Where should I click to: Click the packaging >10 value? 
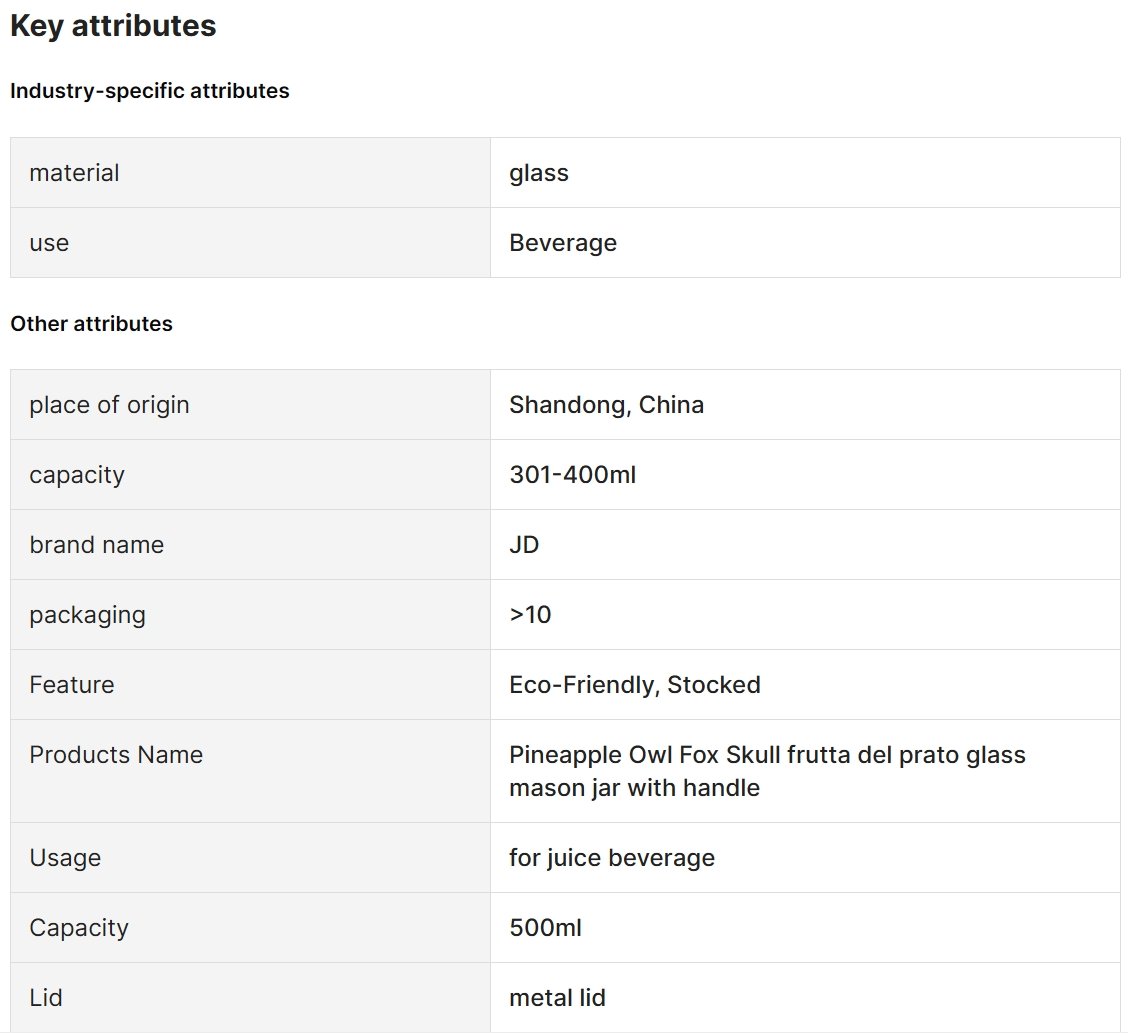(x=530, y=614)
